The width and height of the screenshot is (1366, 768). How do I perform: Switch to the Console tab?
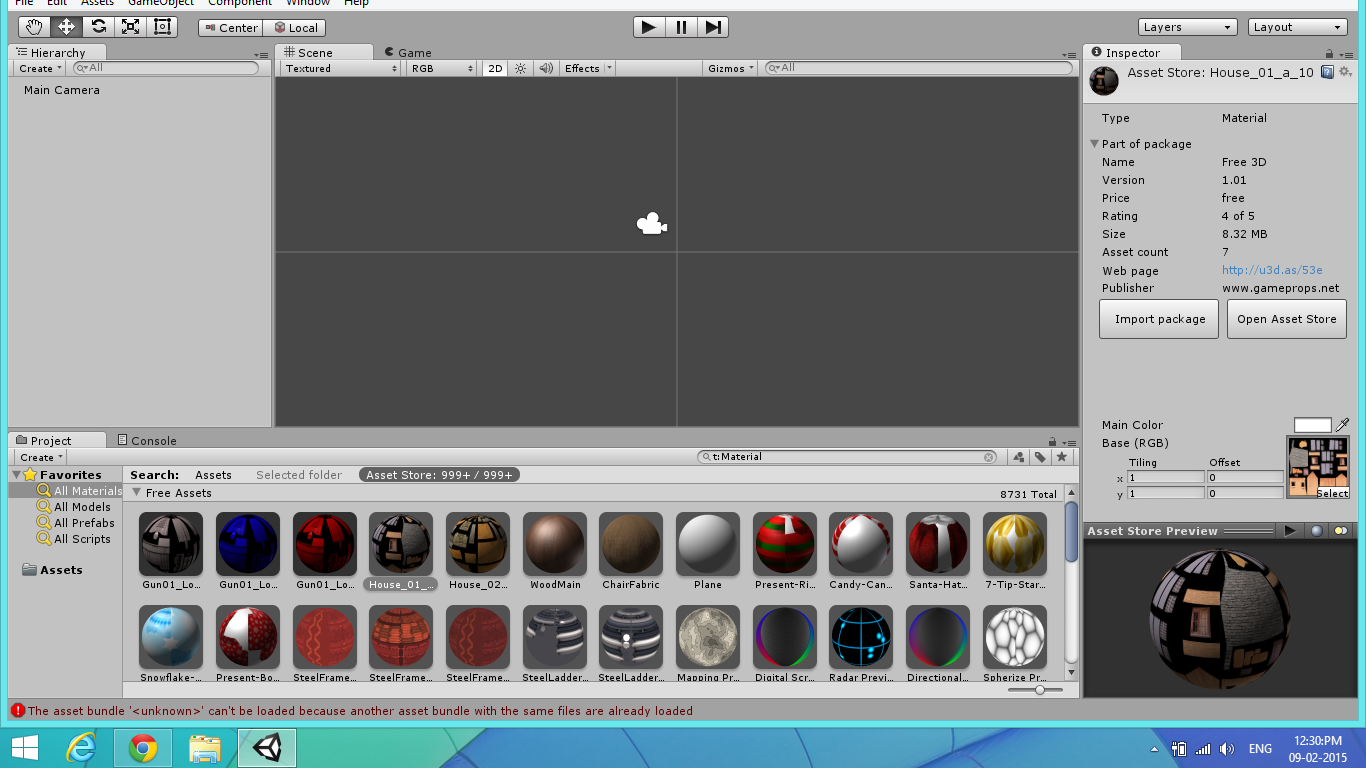pos(147,440)
